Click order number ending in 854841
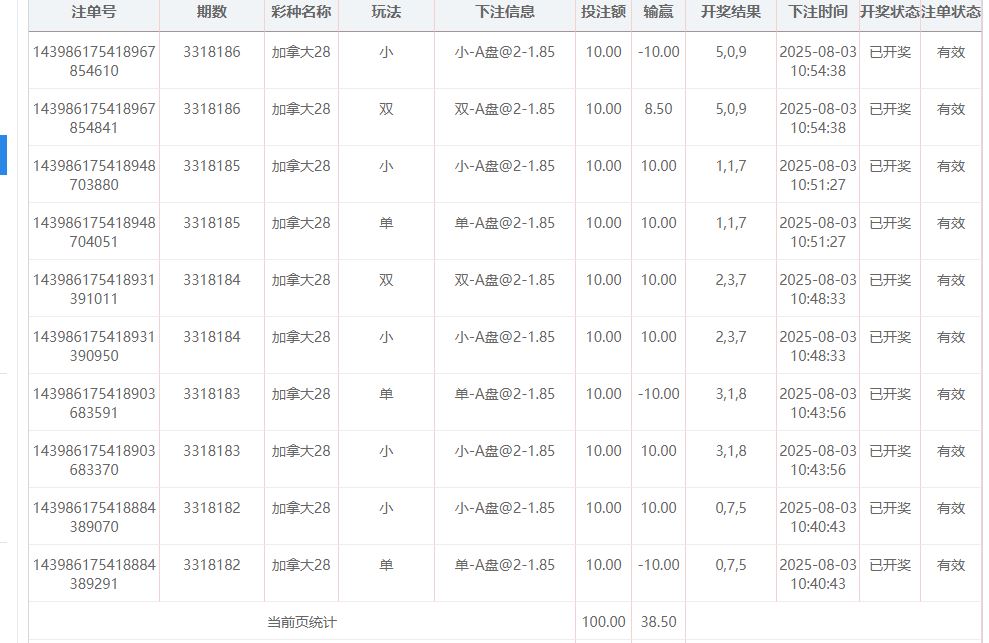Viewport: 989px width, 643px height. point(94,118)
